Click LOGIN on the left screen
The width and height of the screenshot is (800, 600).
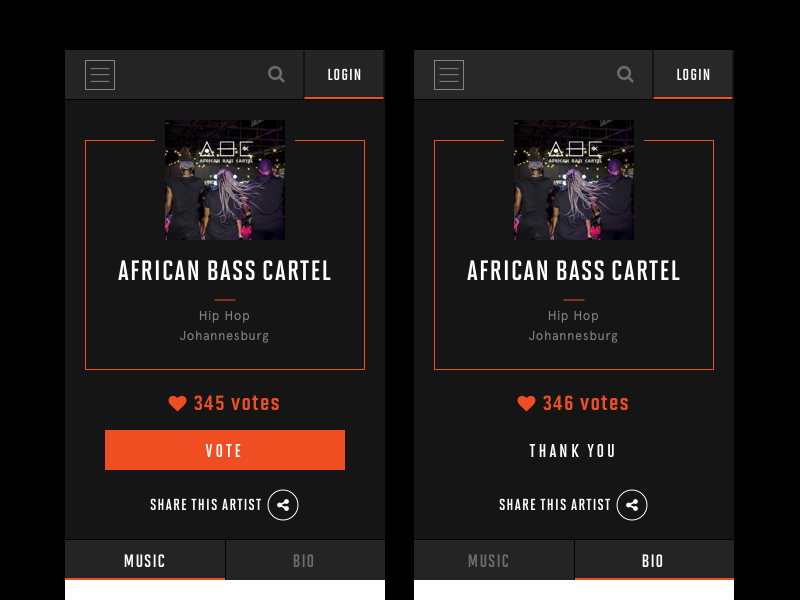point(344,75)
